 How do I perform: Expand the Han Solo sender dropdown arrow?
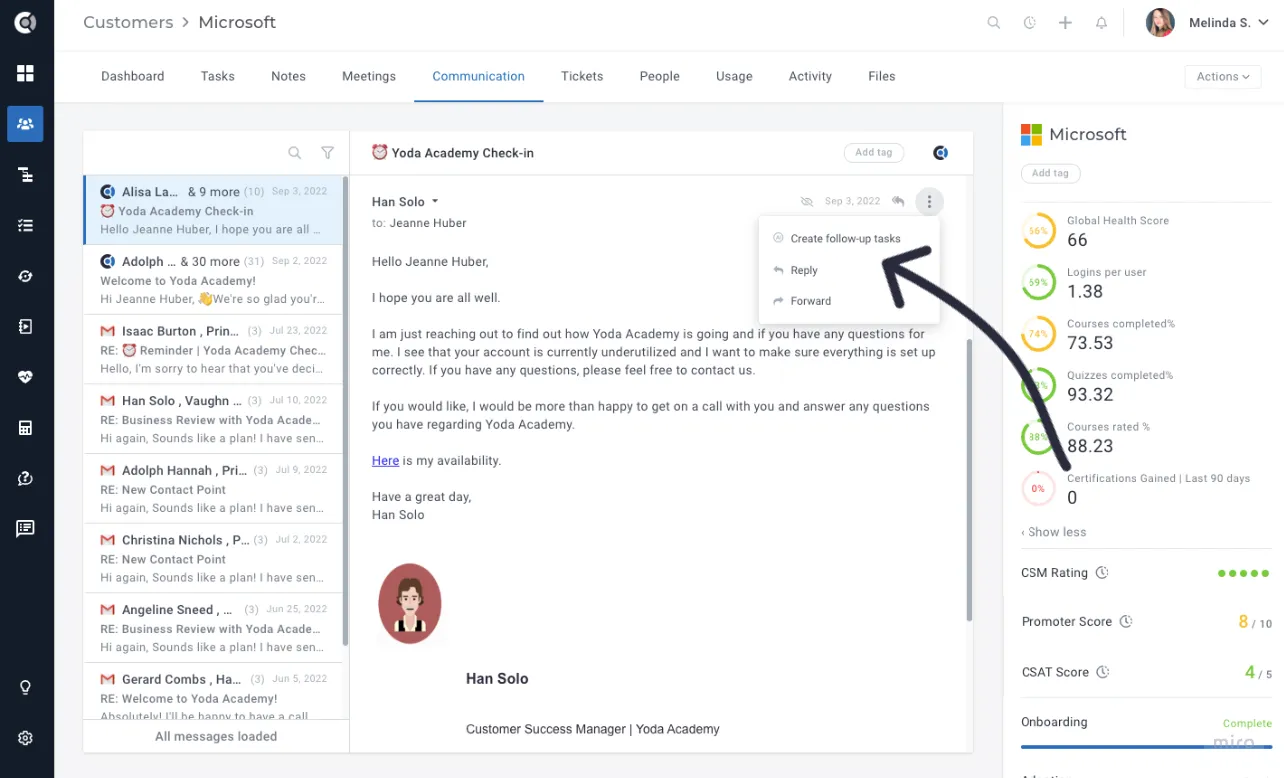[435, 202]
